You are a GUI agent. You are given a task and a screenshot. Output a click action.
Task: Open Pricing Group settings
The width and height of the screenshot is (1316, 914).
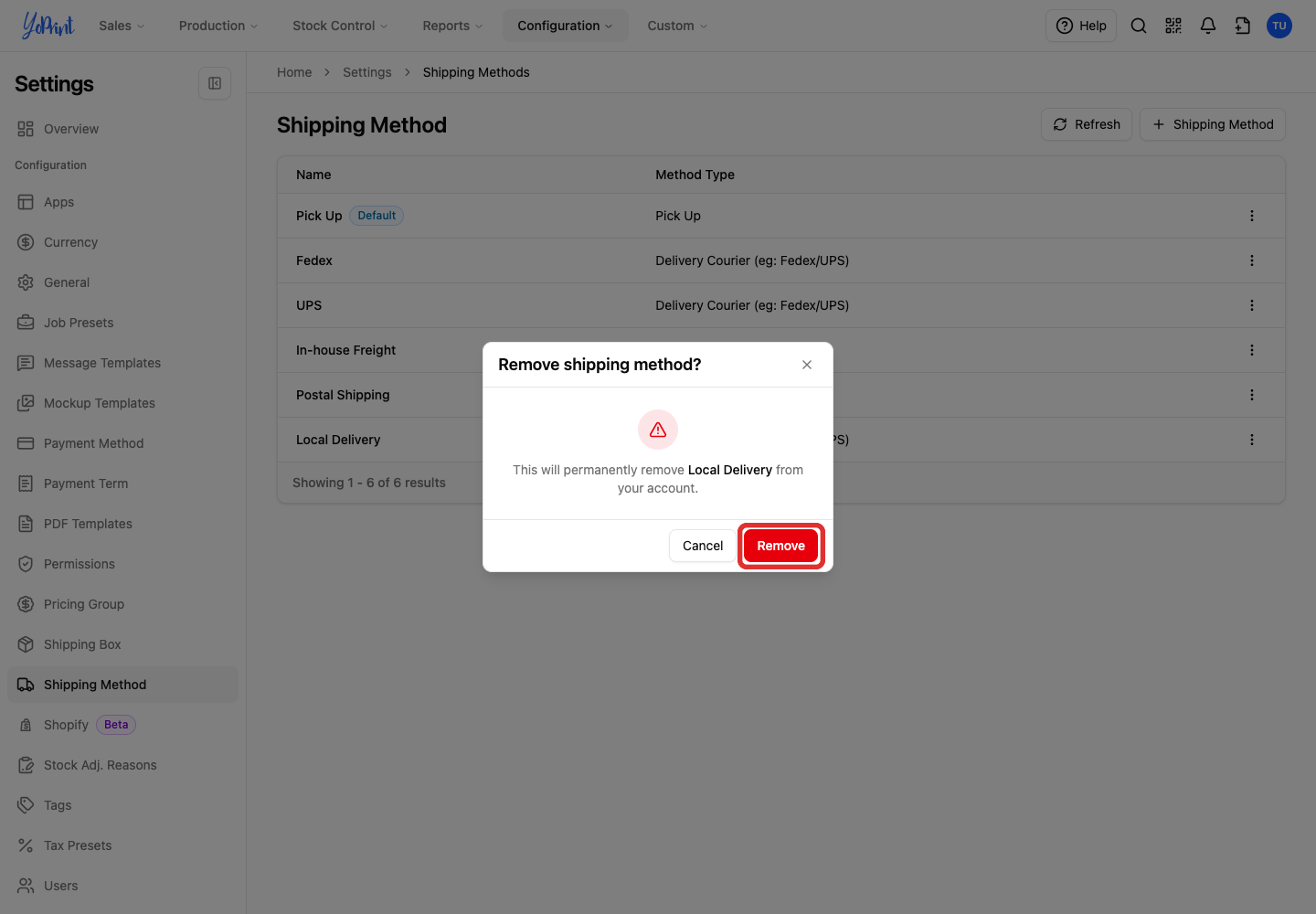coord(122,604)
